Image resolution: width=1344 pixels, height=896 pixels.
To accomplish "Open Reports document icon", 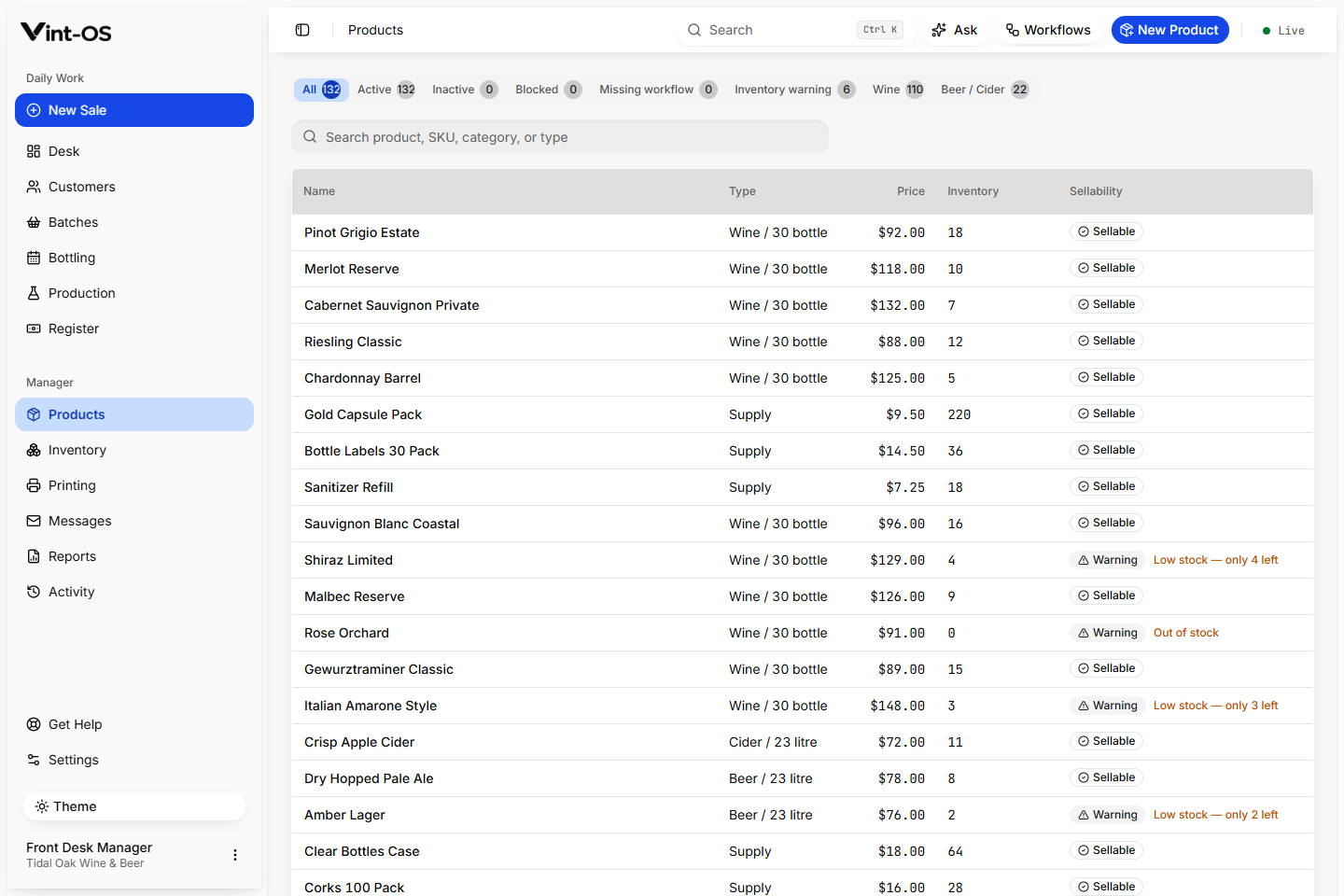I will (34, 556).
